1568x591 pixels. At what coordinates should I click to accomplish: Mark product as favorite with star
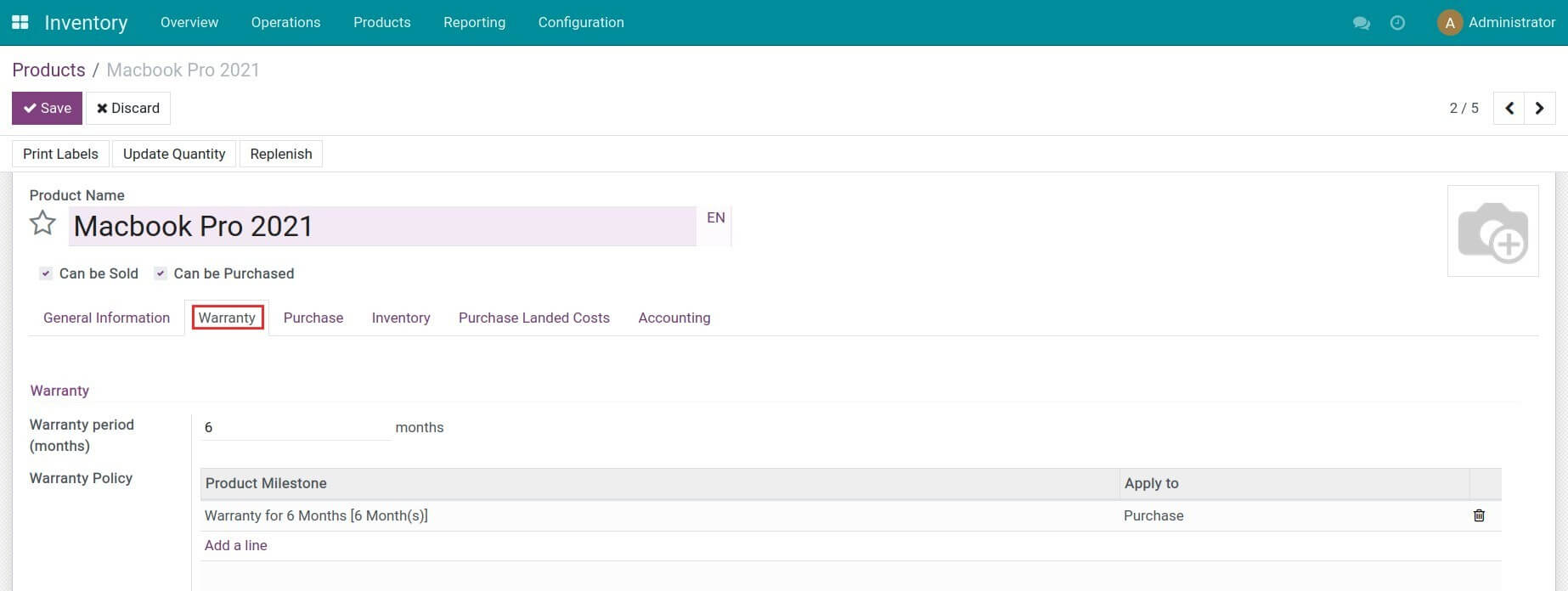(x=42, y=223)
